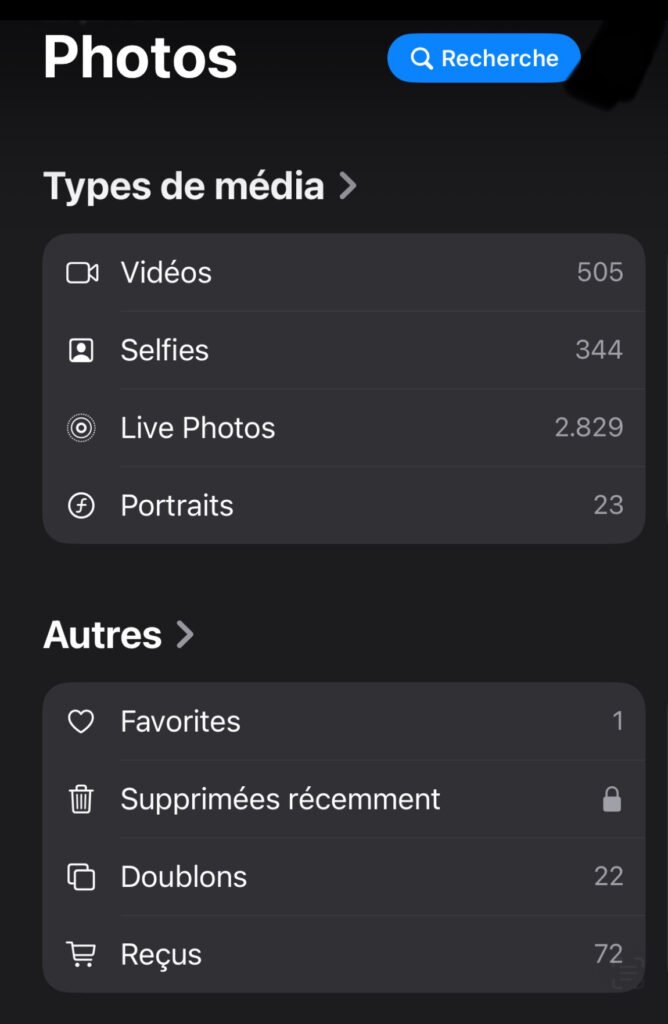This screenshot has height=1024, width=668.
Task: Tap the lock icon on Supprimées récemment
Action: click(x=612, y=799)
